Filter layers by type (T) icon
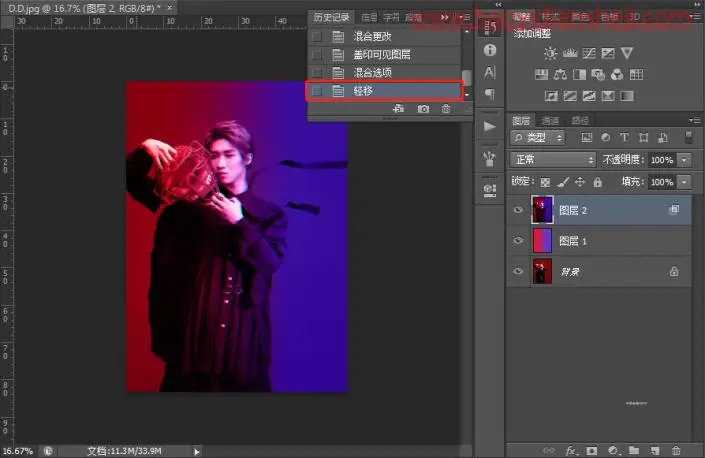 [624, 138]
